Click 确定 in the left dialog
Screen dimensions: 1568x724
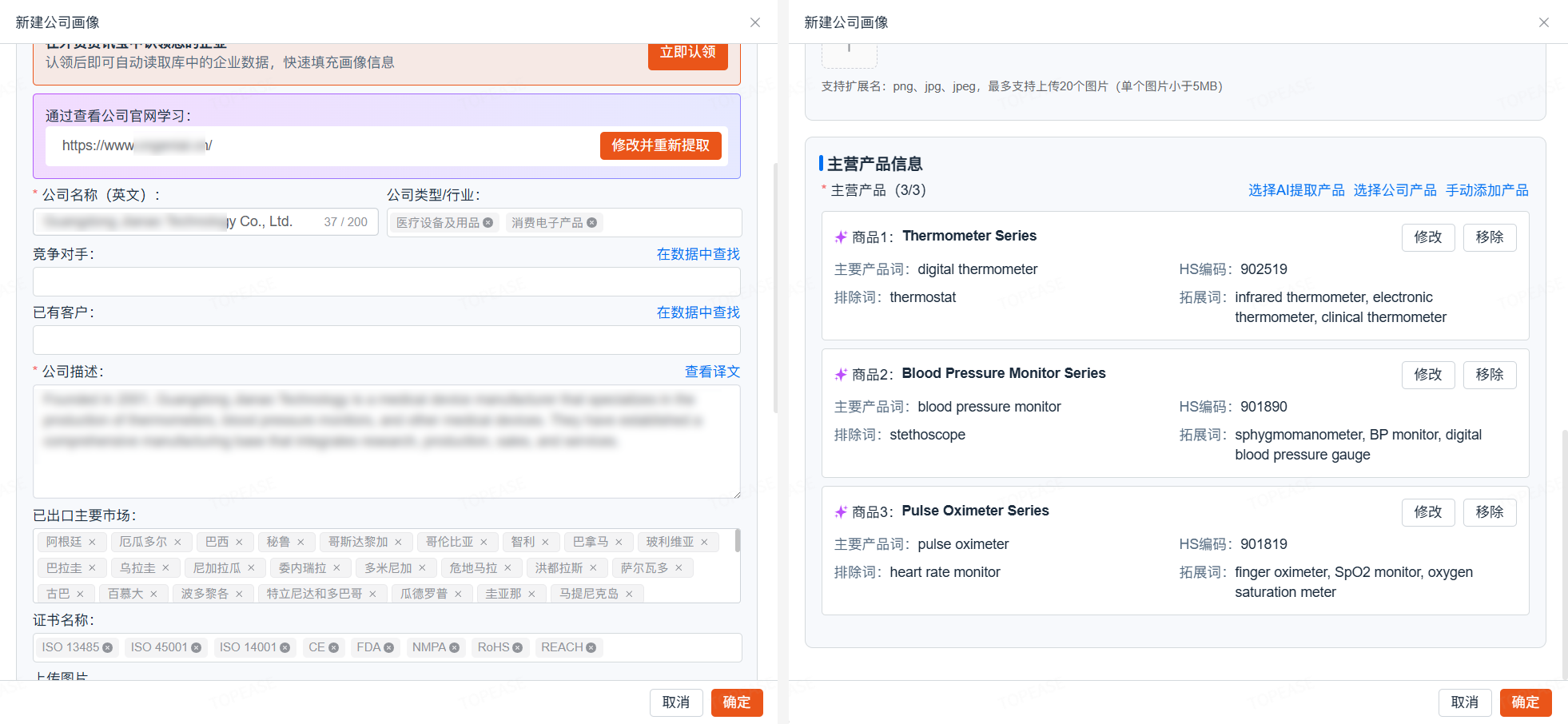[737, 702]
